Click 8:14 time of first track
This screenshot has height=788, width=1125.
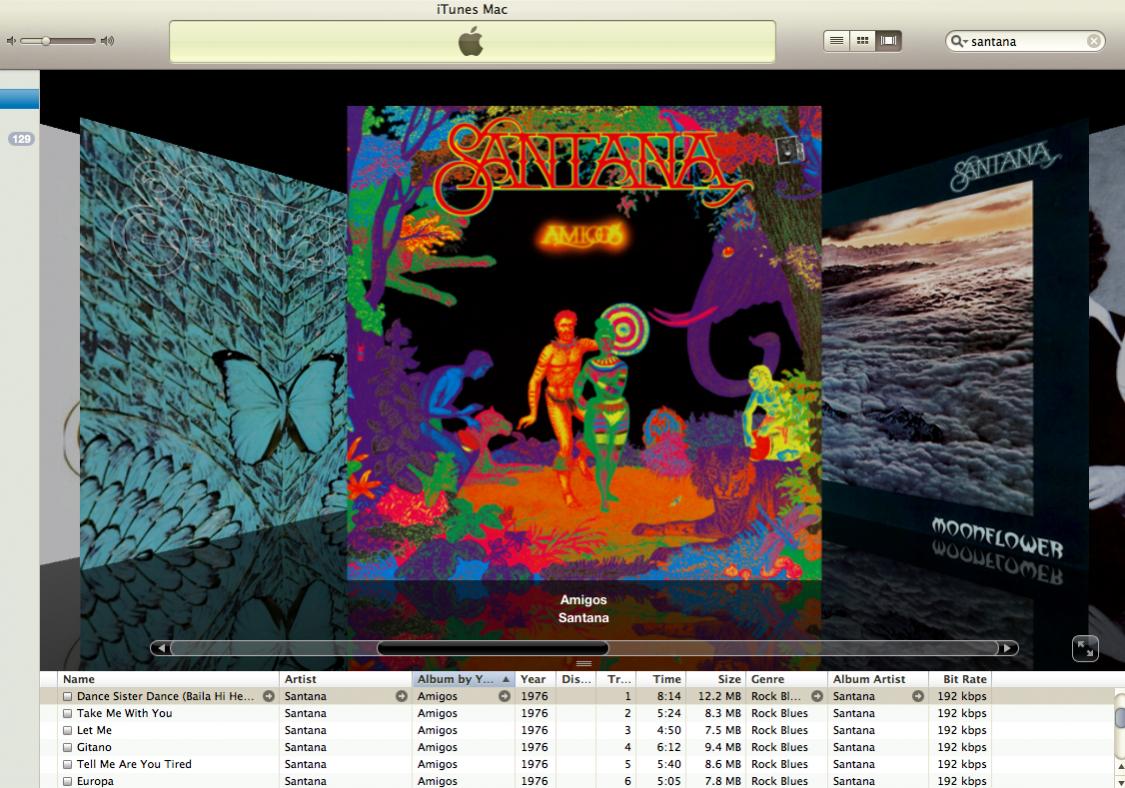[669, 696]
